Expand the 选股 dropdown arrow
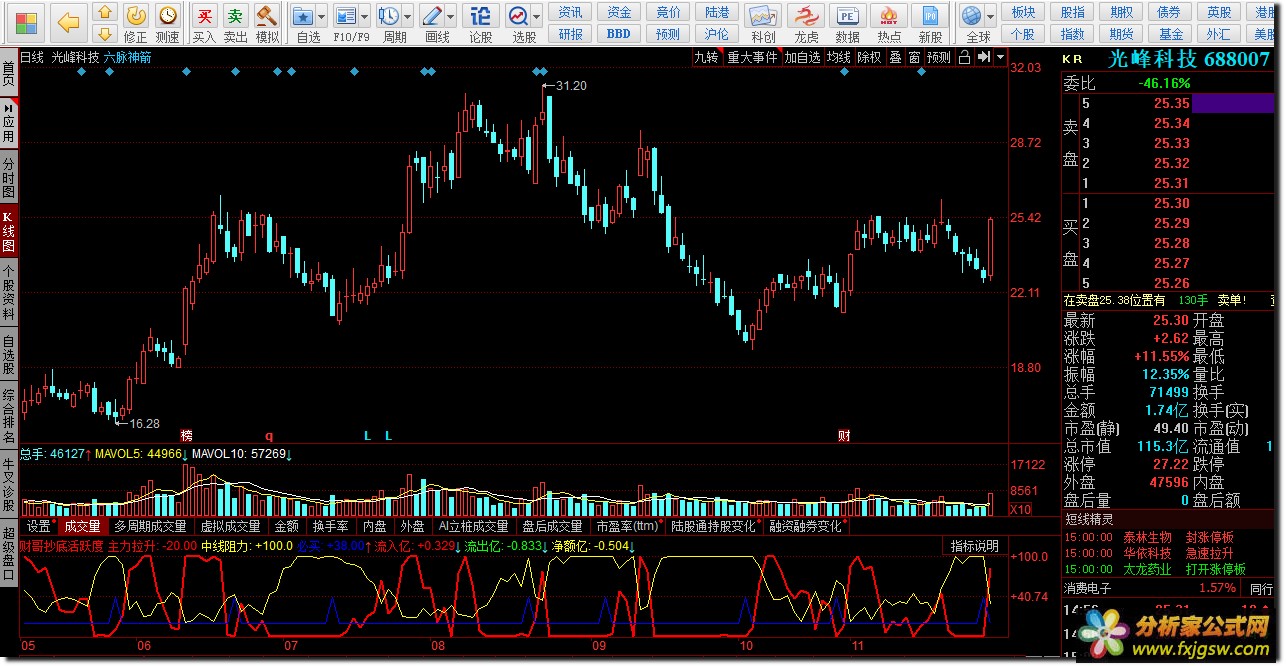 click(x=537, y=16)
